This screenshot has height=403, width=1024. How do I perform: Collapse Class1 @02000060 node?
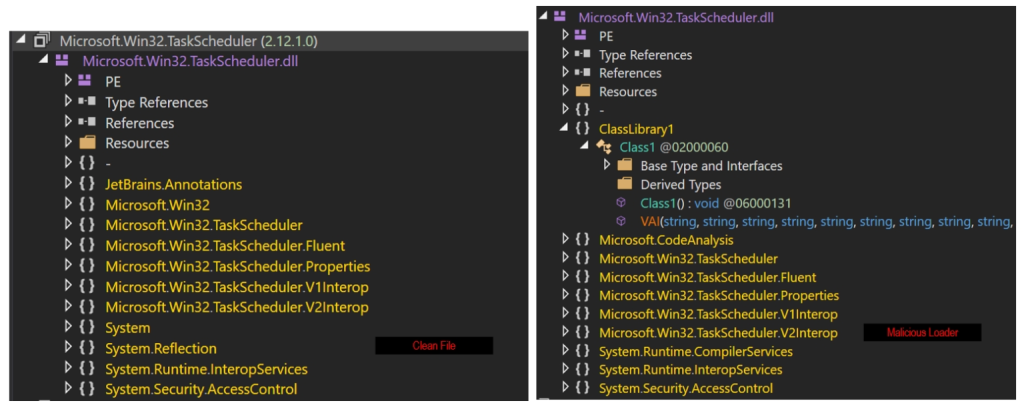tap(585, 147)
